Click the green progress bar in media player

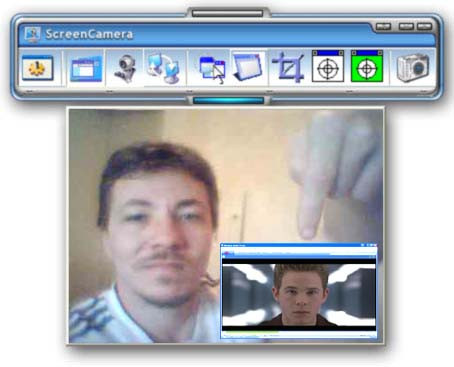[251, 332]
